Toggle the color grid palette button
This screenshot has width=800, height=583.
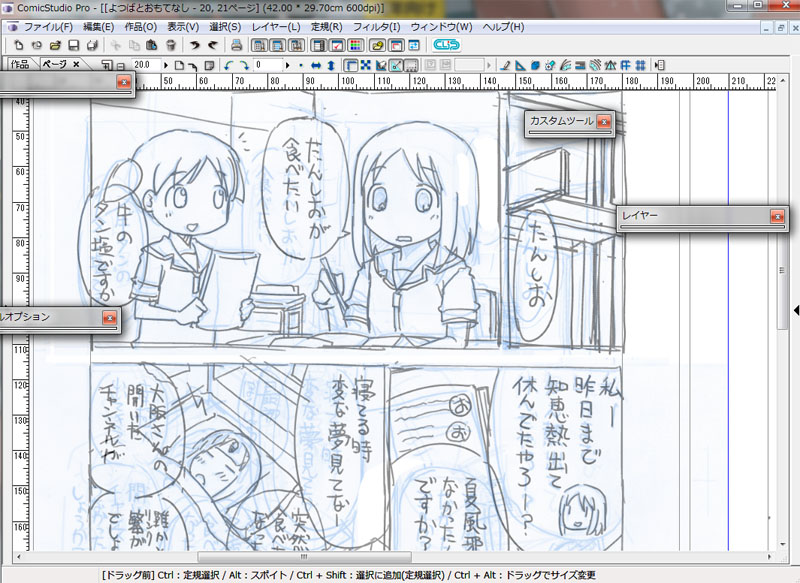pyautogui.click(x=355, y=45)
